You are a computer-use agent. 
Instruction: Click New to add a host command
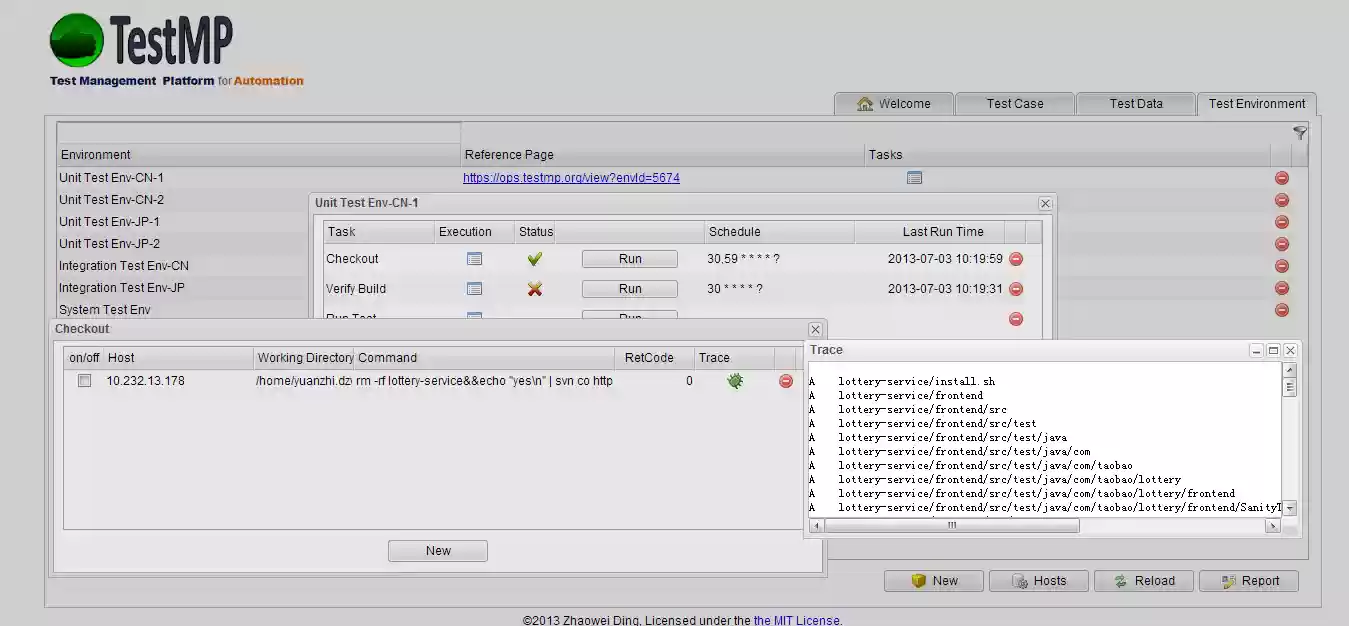pos(437,550)
